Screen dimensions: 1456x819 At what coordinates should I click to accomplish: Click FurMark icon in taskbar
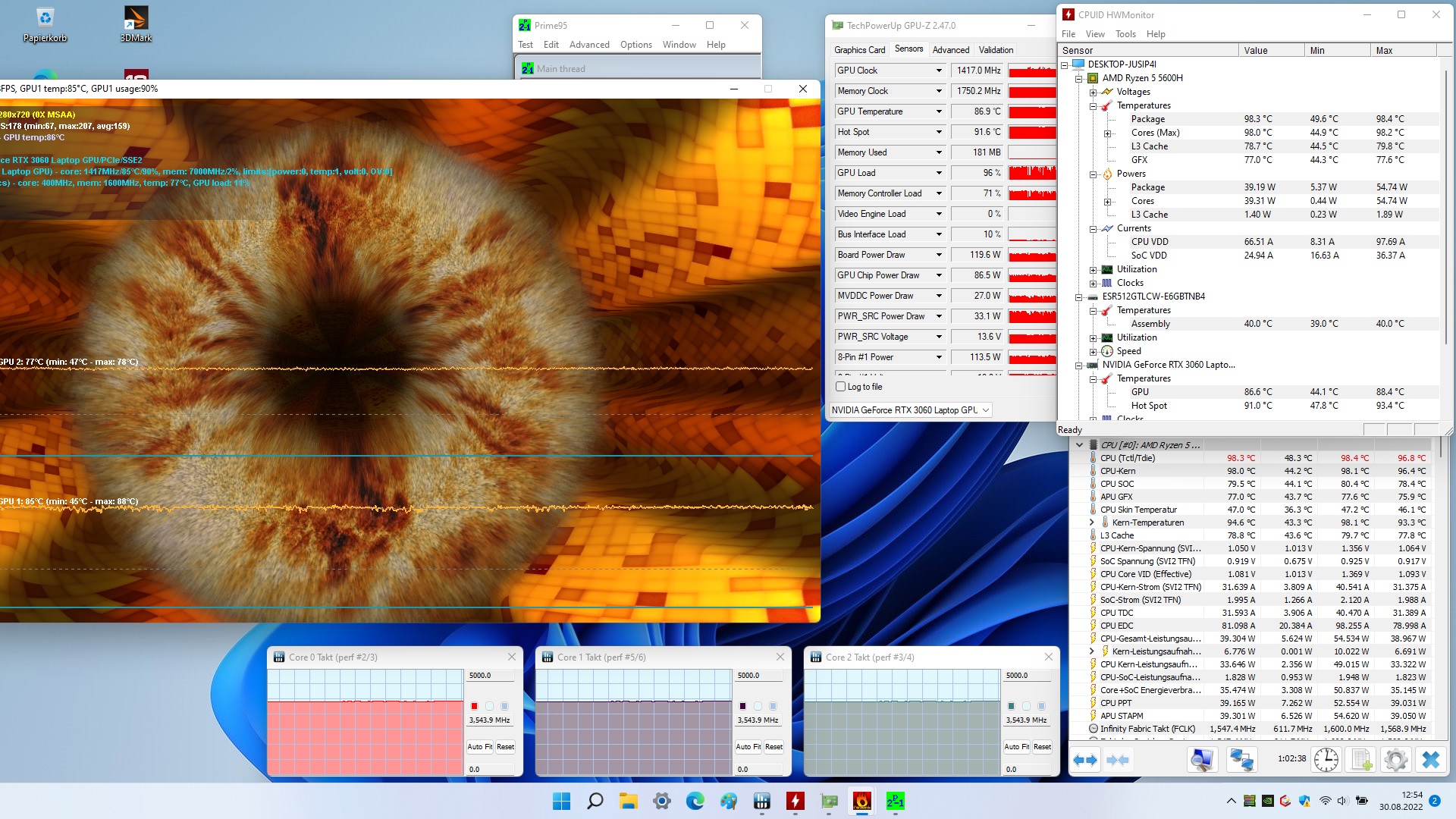click(x=861, y=801)
